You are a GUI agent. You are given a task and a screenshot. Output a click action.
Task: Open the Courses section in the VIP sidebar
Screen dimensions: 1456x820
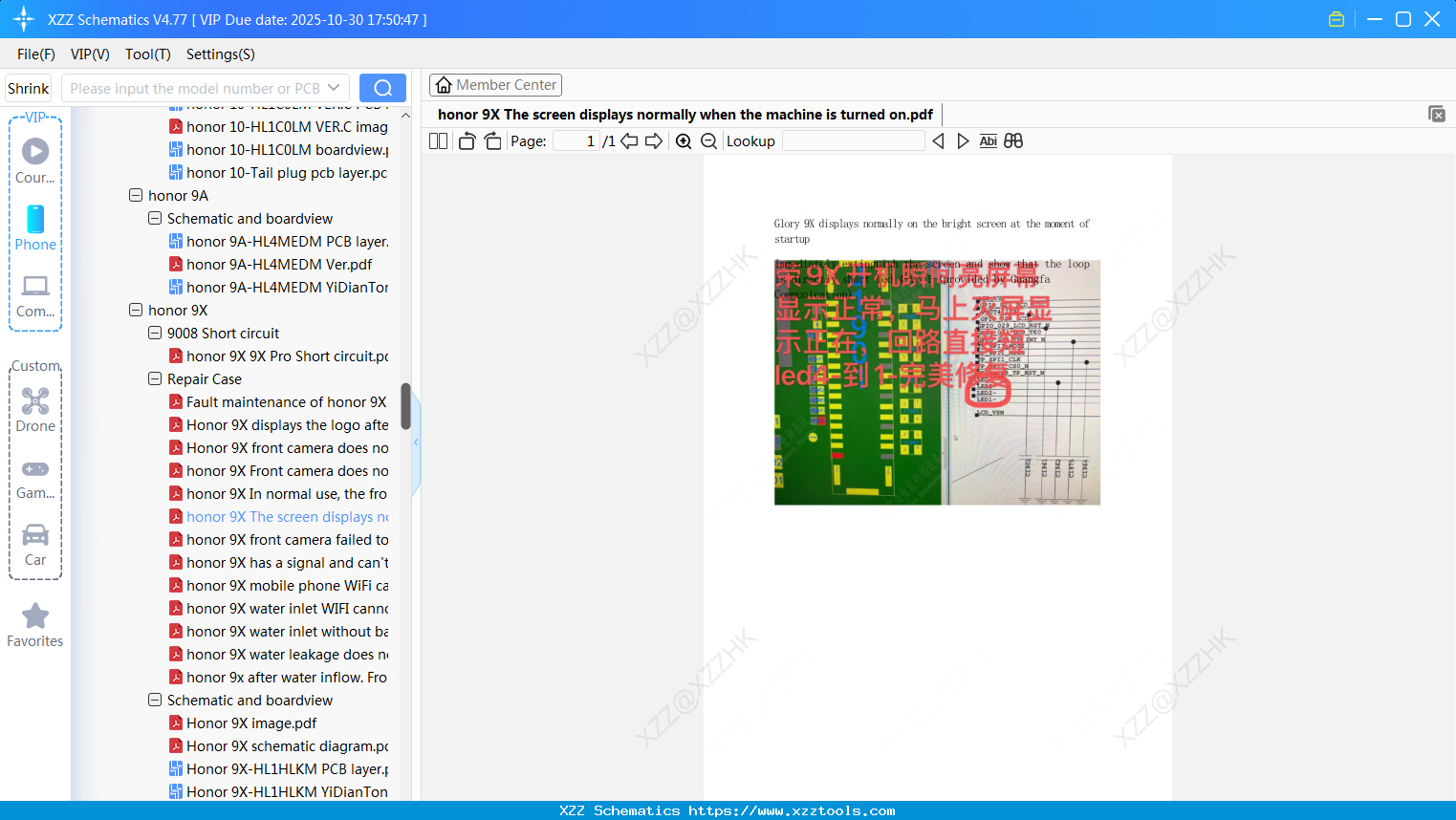(35, 161)
